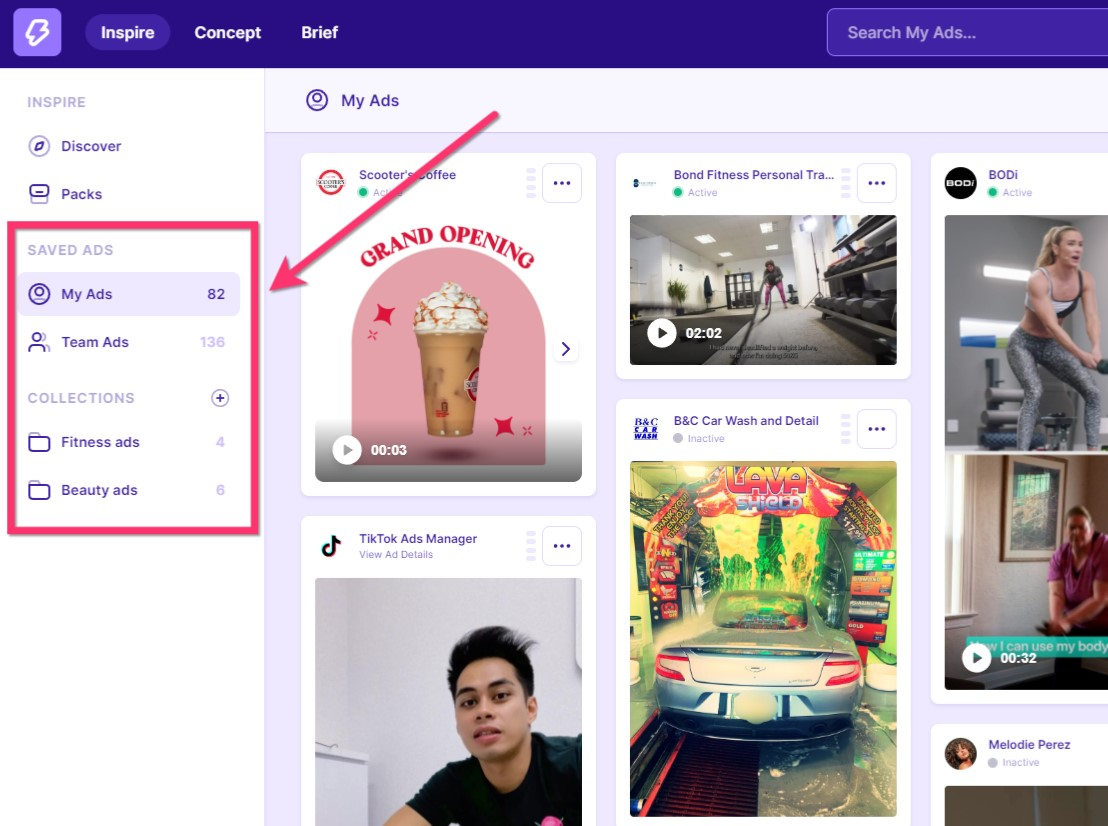Click the Bond Fitness Active status
1108x826 pixels.
[x=695, y=192]
